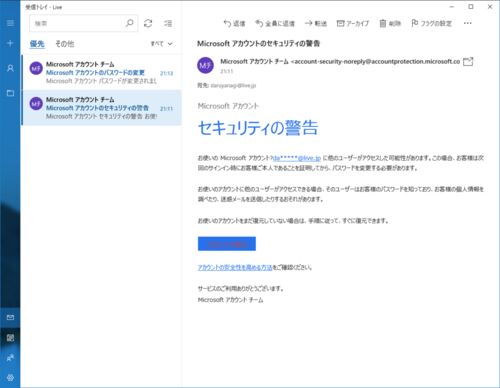The image size is (500, 388).
Task: Archive the current message
Action: (x=353, y=23)
